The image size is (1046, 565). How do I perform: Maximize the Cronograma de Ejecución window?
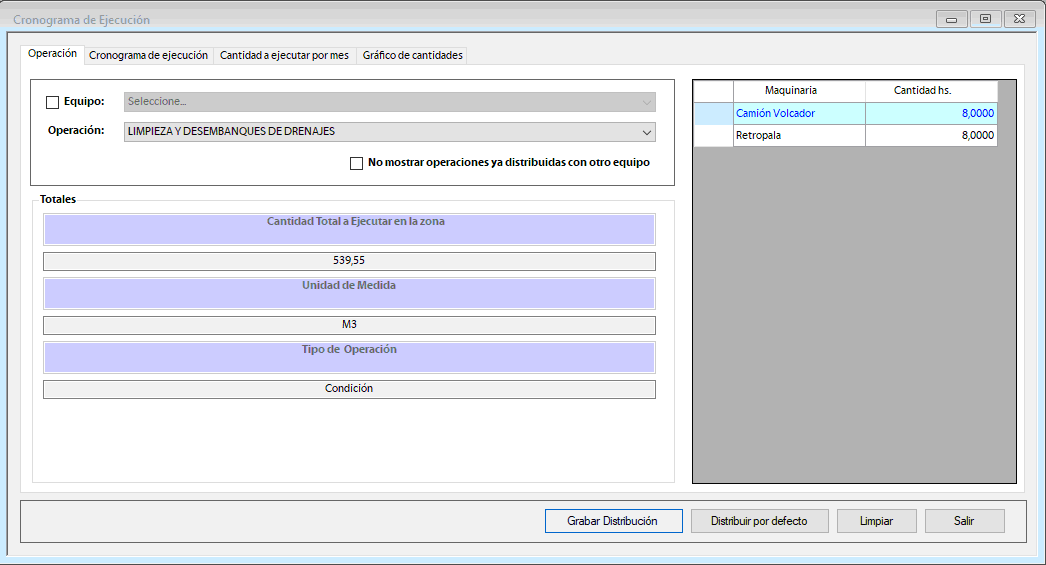pyautogui.click(x=985, y=19)
